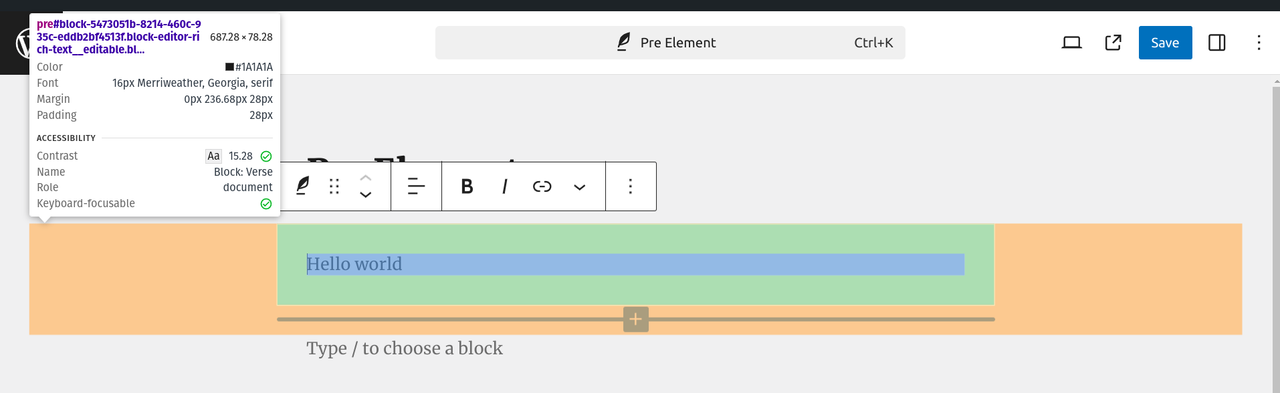Move the block down with the chevron

(366, 195)
